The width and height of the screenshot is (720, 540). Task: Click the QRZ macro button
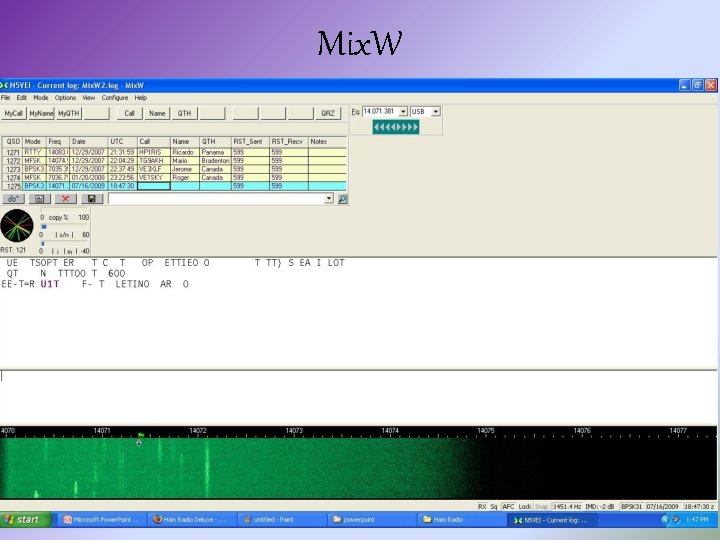point(328,113)
